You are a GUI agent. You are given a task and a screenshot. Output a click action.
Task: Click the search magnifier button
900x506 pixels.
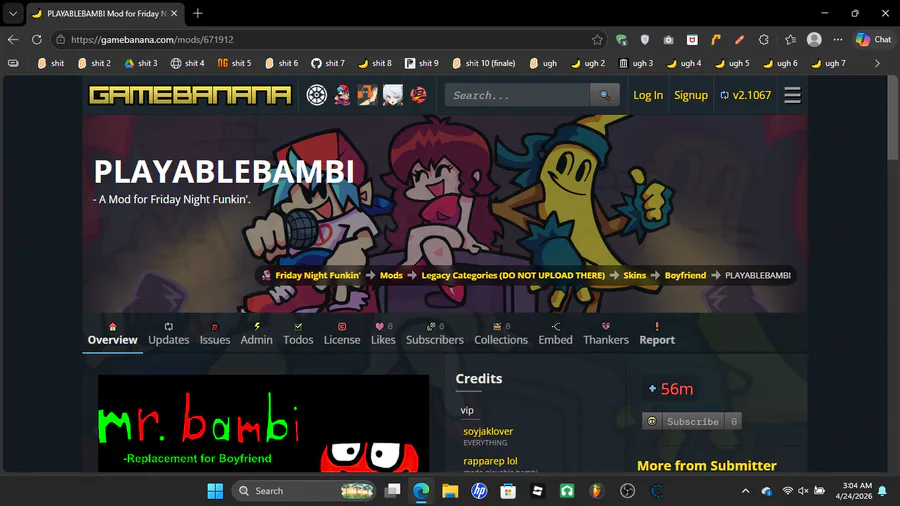pyautogui.click(x=604, y=95)
